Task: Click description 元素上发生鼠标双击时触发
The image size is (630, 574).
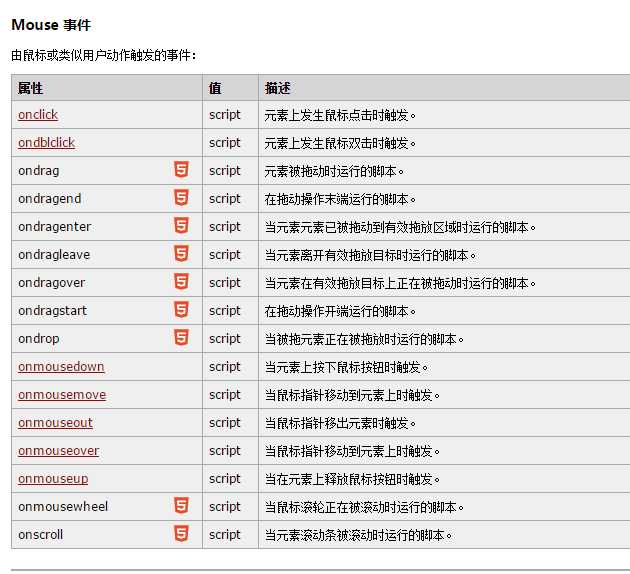Action: (x=340, y=143)
